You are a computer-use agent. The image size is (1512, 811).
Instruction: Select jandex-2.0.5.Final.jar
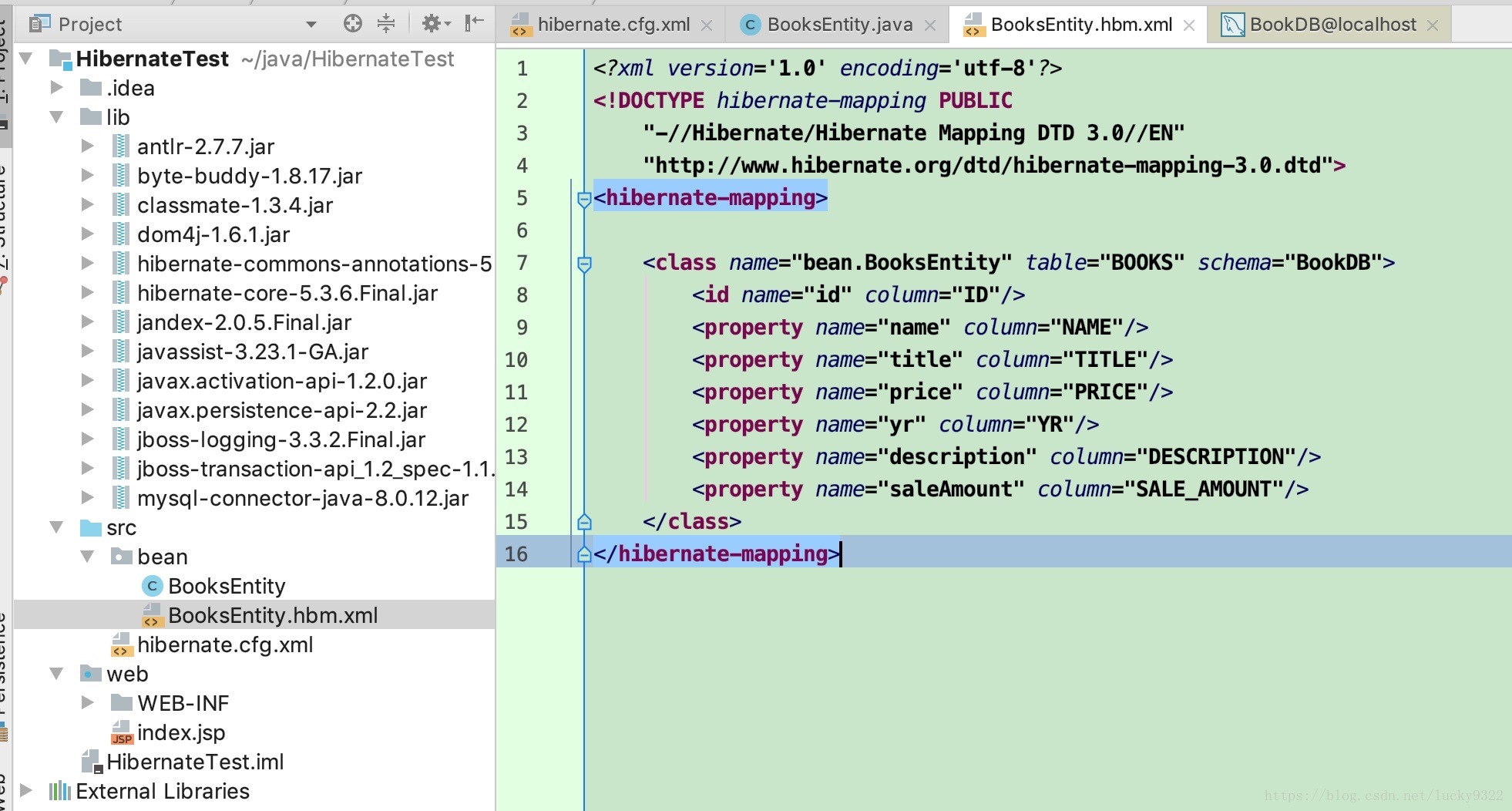244,322
